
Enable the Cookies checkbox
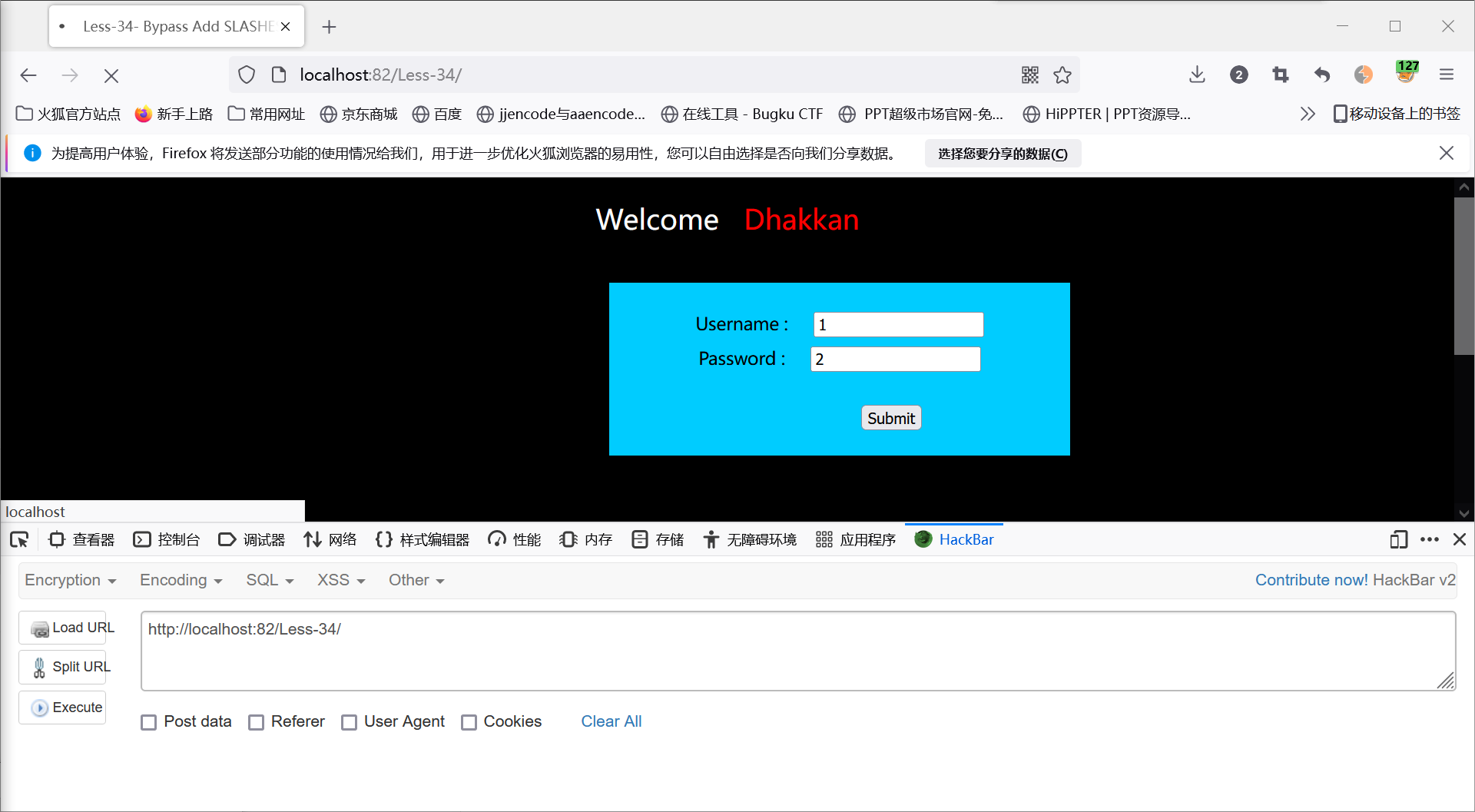[469, 721]
